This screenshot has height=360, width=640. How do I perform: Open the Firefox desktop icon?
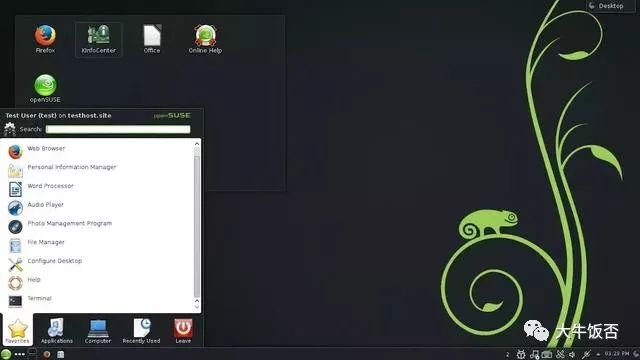click(x=45, y=39)
